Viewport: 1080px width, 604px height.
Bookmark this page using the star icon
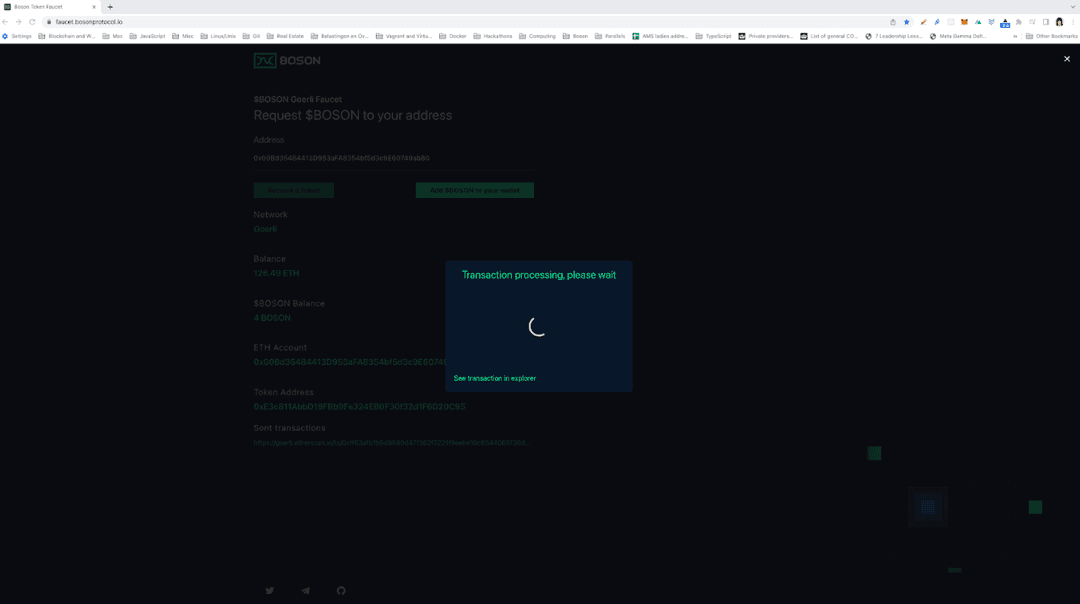coord(906,20)
